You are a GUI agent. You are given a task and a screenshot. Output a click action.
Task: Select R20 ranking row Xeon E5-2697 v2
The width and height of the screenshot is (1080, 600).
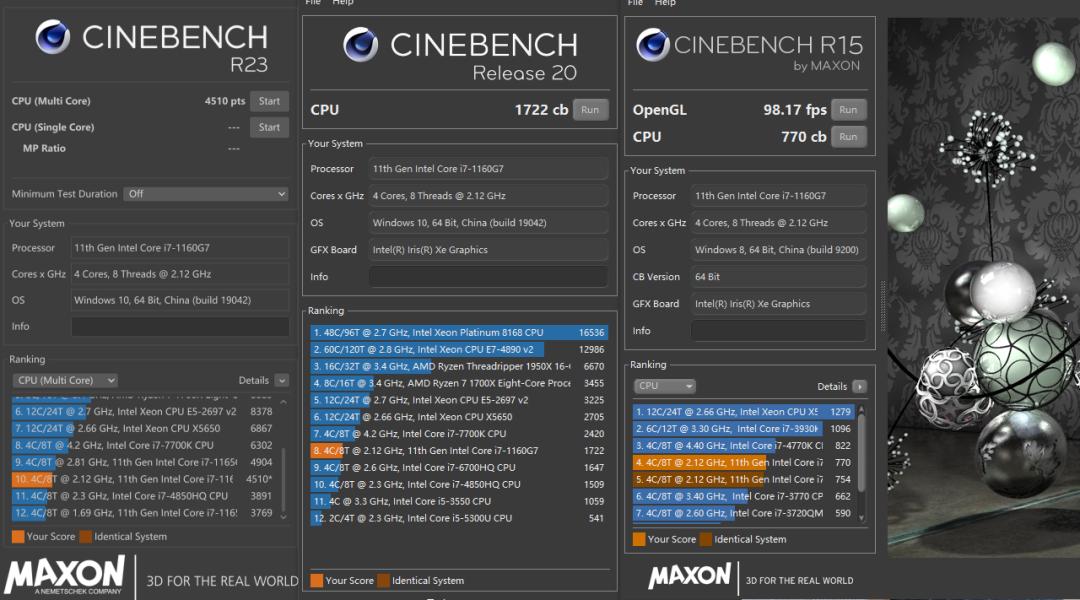pos(459,400)
